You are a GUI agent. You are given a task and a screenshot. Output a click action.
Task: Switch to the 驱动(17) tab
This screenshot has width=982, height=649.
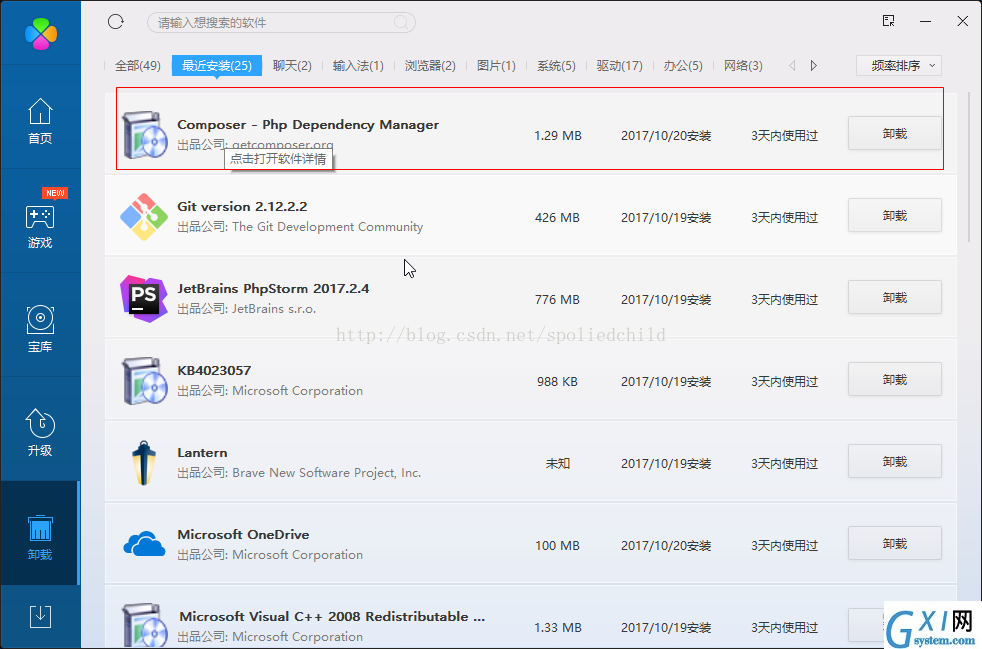[x=619, y=66]
